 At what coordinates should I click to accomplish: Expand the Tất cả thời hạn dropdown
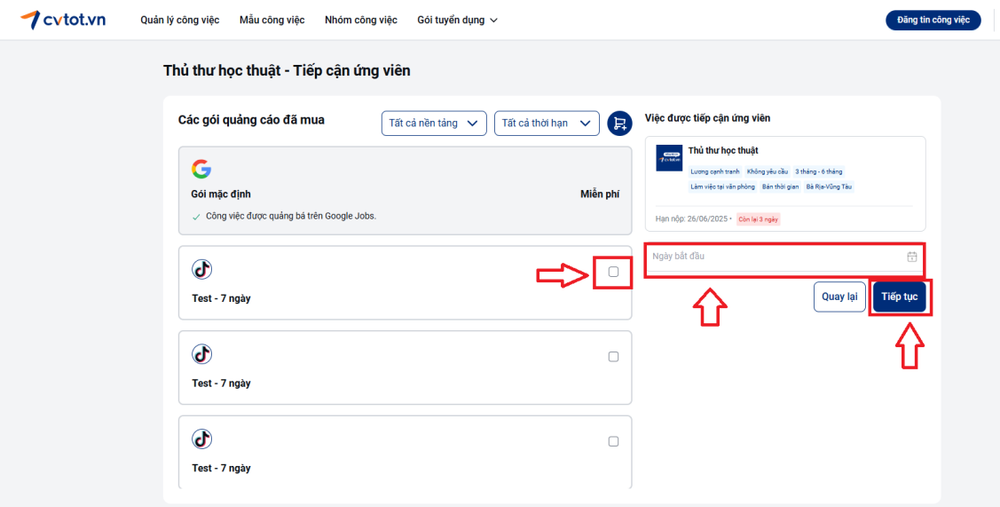click(x=546, y=123)
